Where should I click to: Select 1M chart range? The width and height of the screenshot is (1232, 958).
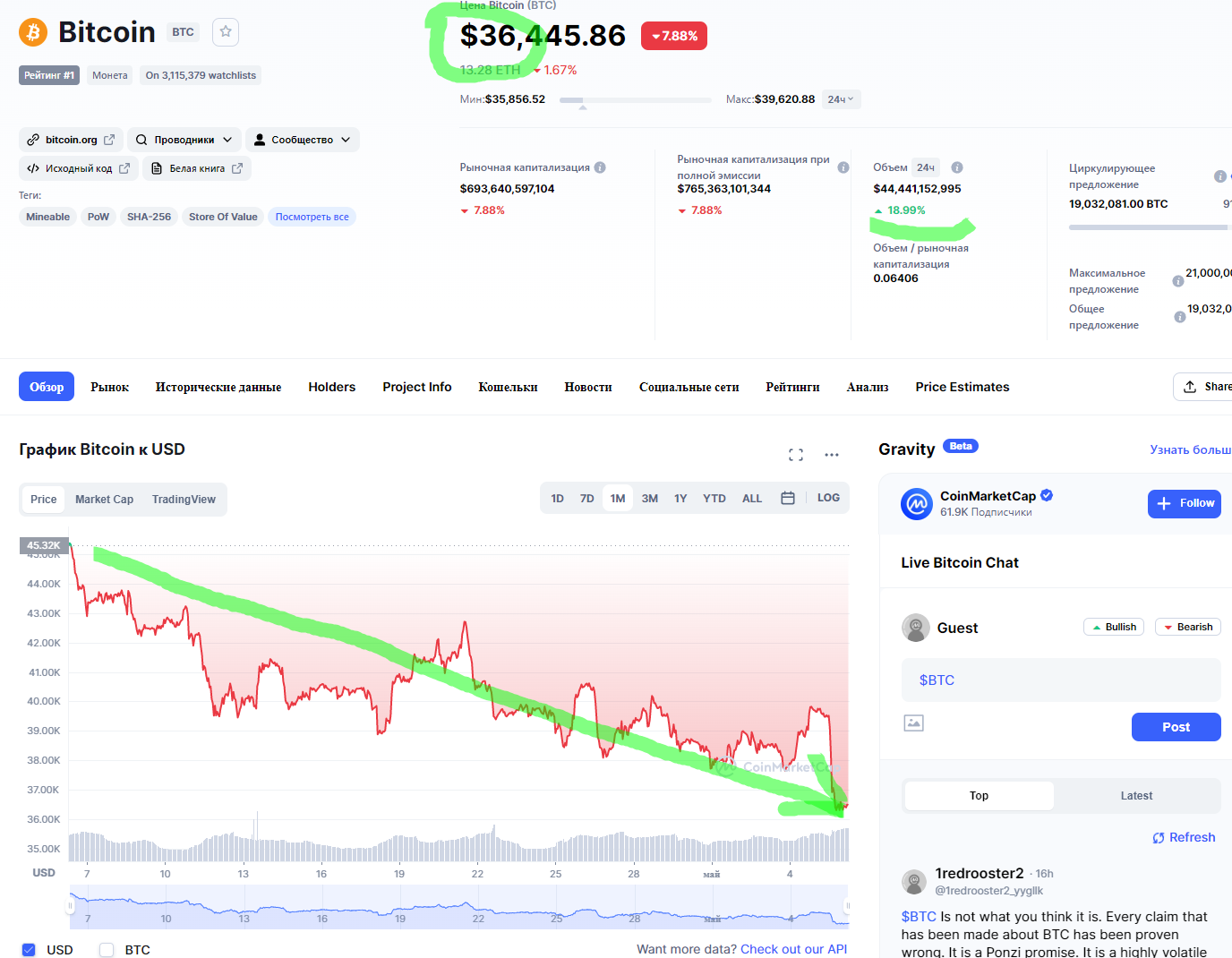tap(618, 499)
